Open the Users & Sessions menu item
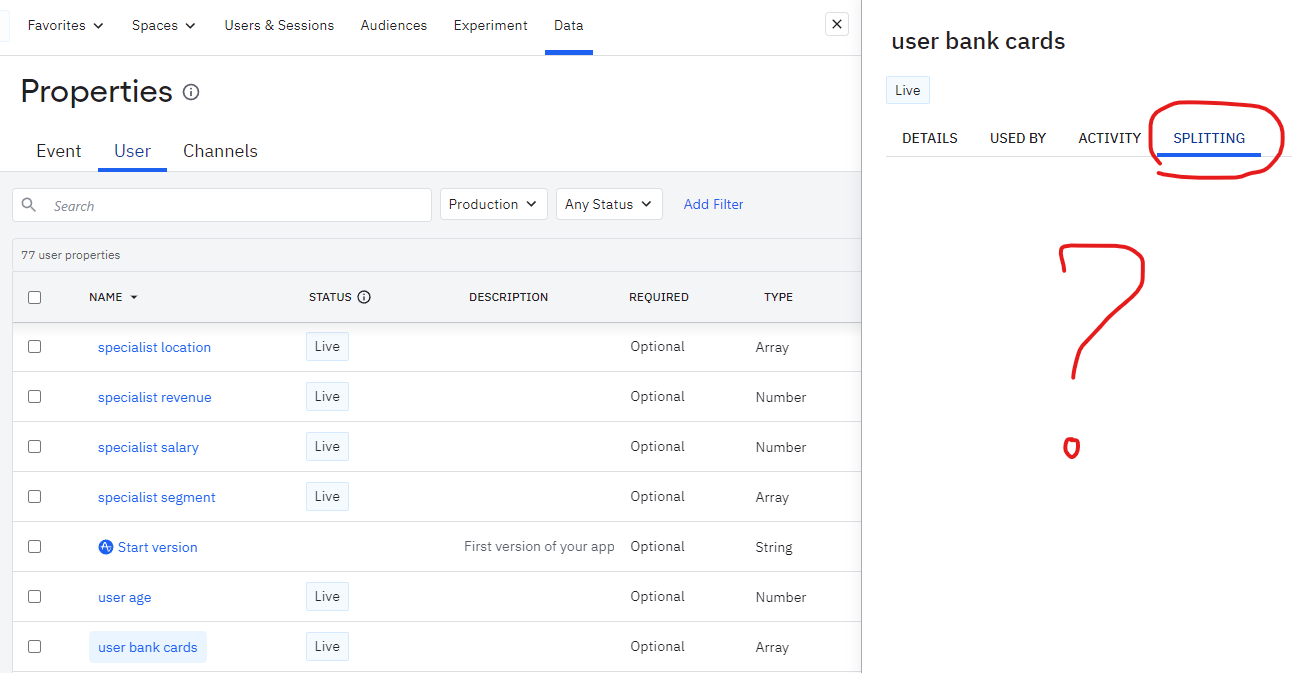 pos(279,25)
